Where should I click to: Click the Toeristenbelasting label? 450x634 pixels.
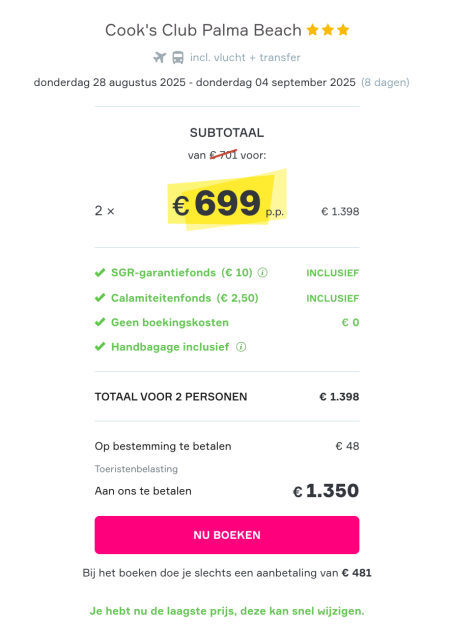point(136,469)
